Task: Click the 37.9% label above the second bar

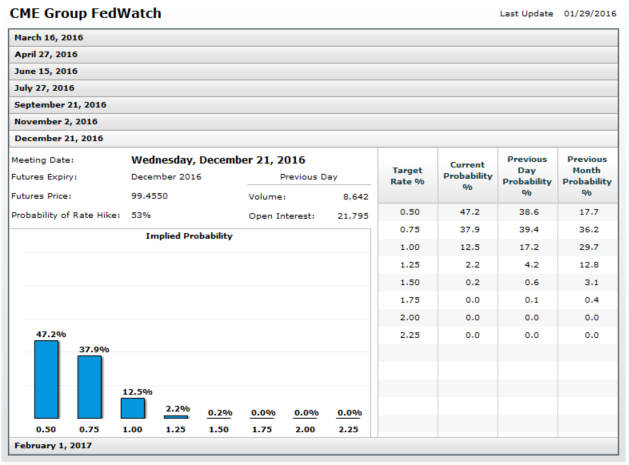Action: (x=94, y=349)
